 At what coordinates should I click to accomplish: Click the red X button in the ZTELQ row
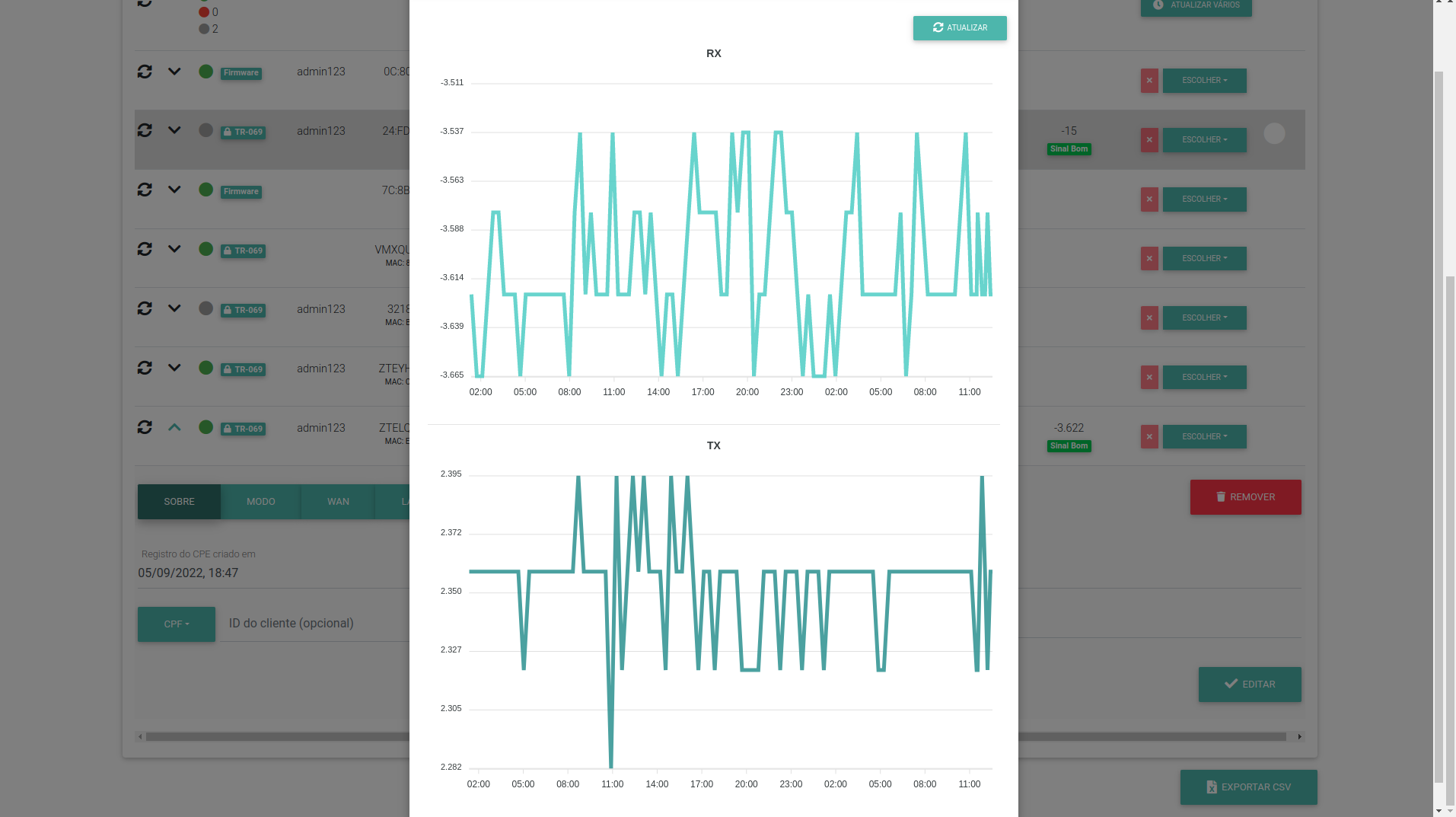(x=1149, y=437)
